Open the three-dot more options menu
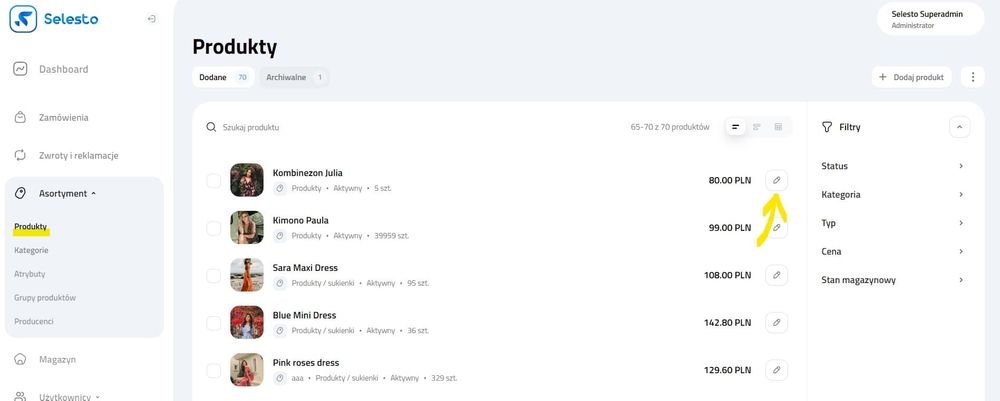 pos(973,77)
